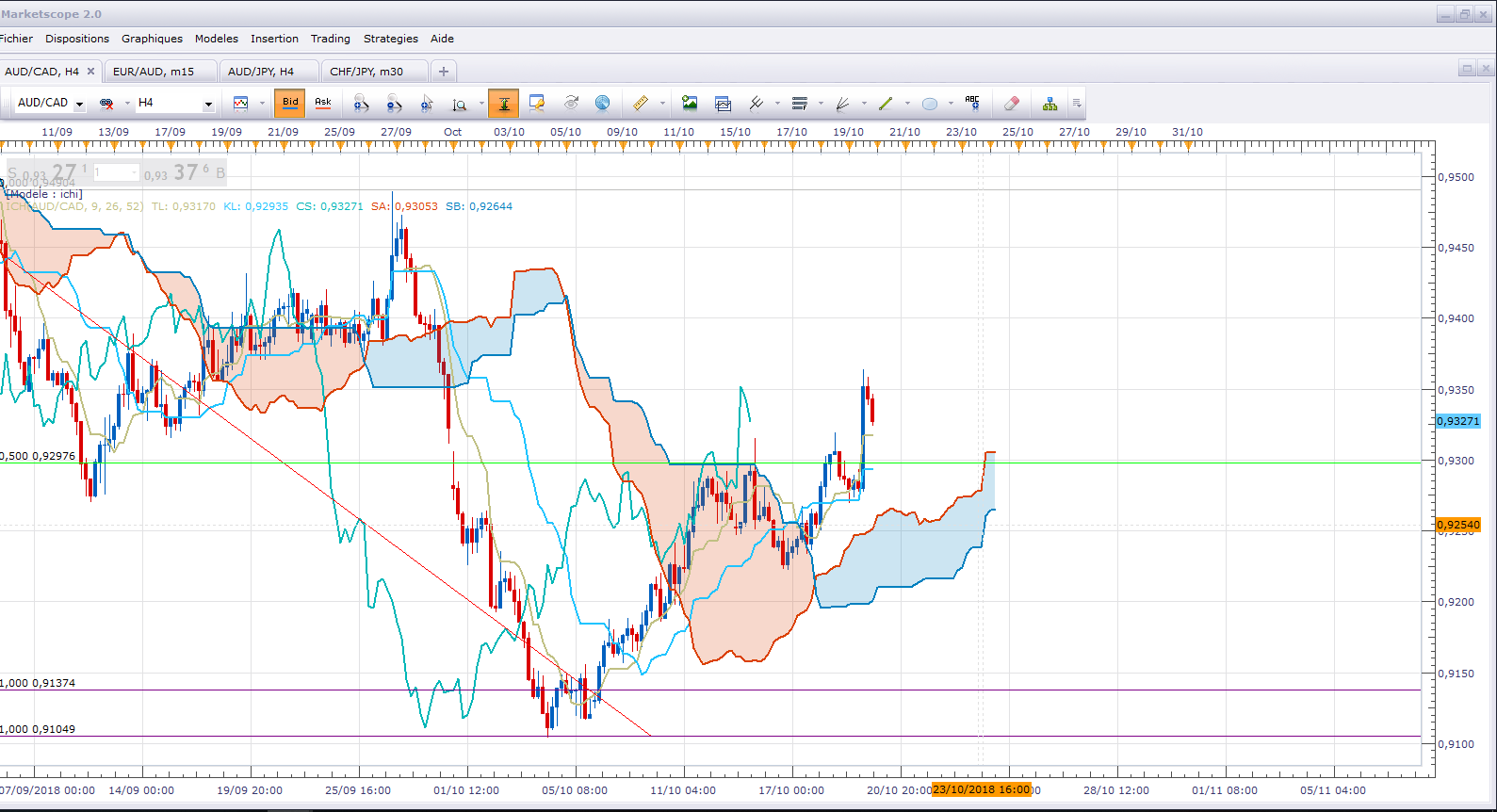
Task: Select the green trend line drawing tool
Action: (x=886, y=104)
